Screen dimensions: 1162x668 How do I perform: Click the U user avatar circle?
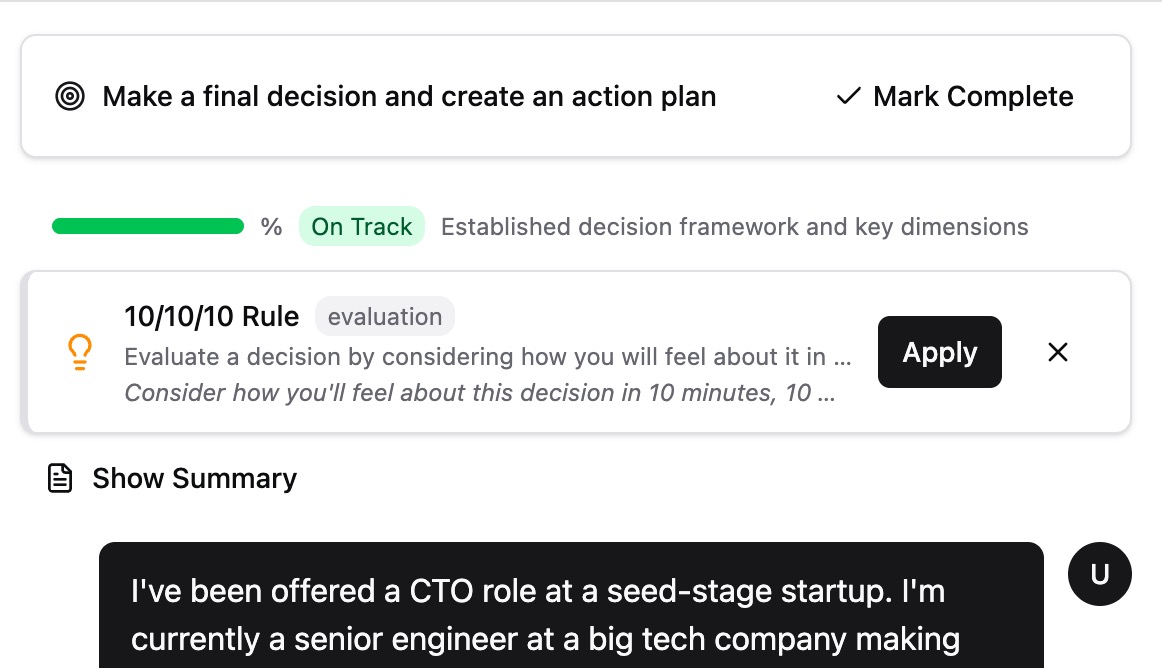[1100, 574]
